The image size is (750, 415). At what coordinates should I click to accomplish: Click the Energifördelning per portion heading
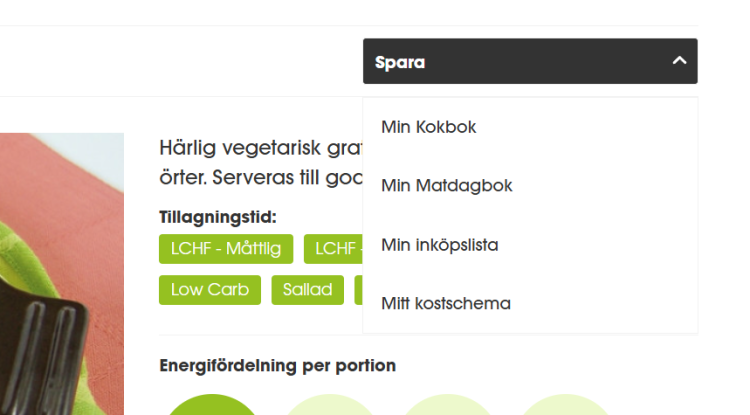[x=277, y=366]
